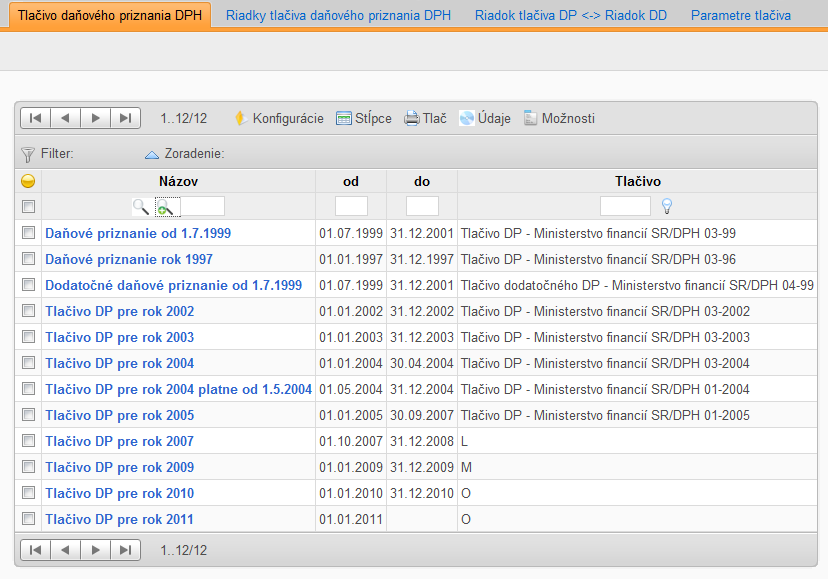Go to previous page in top pager

click(x=65, y=118)
